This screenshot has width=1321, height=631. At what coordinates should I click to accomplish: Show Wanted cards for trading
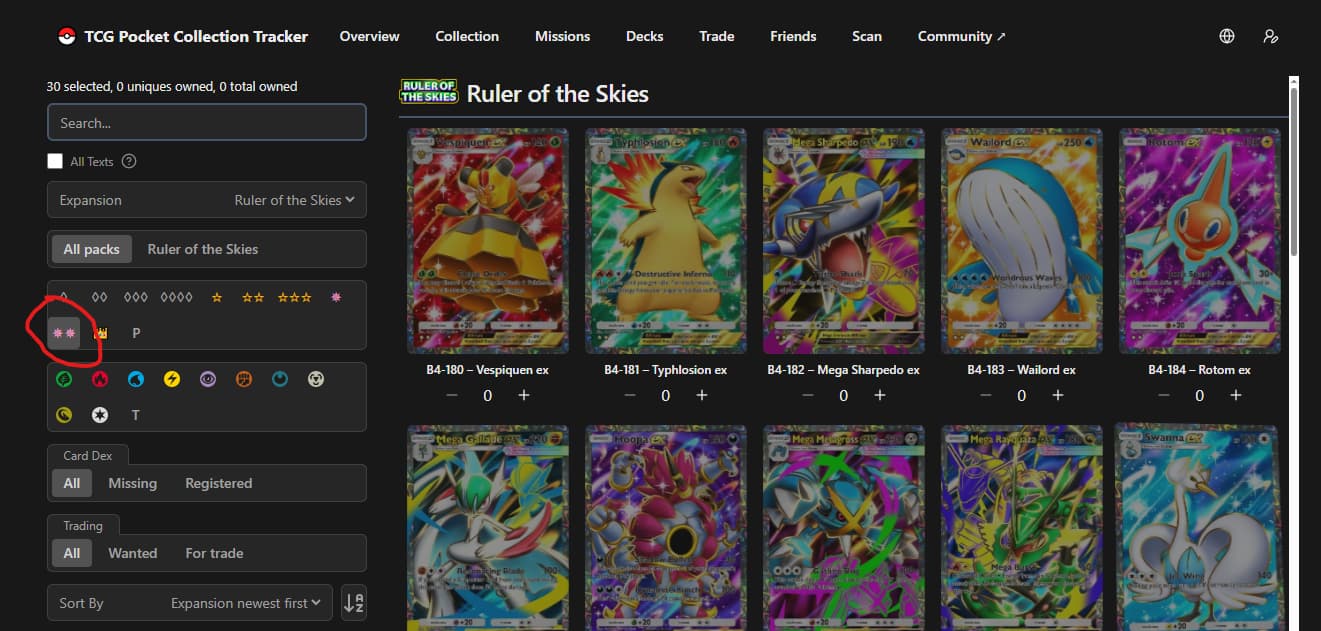point(133,553)
